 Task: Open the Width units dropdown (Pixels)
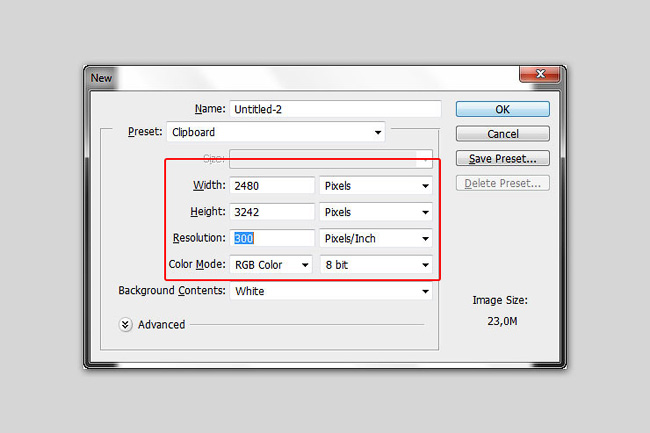point(376,186)
